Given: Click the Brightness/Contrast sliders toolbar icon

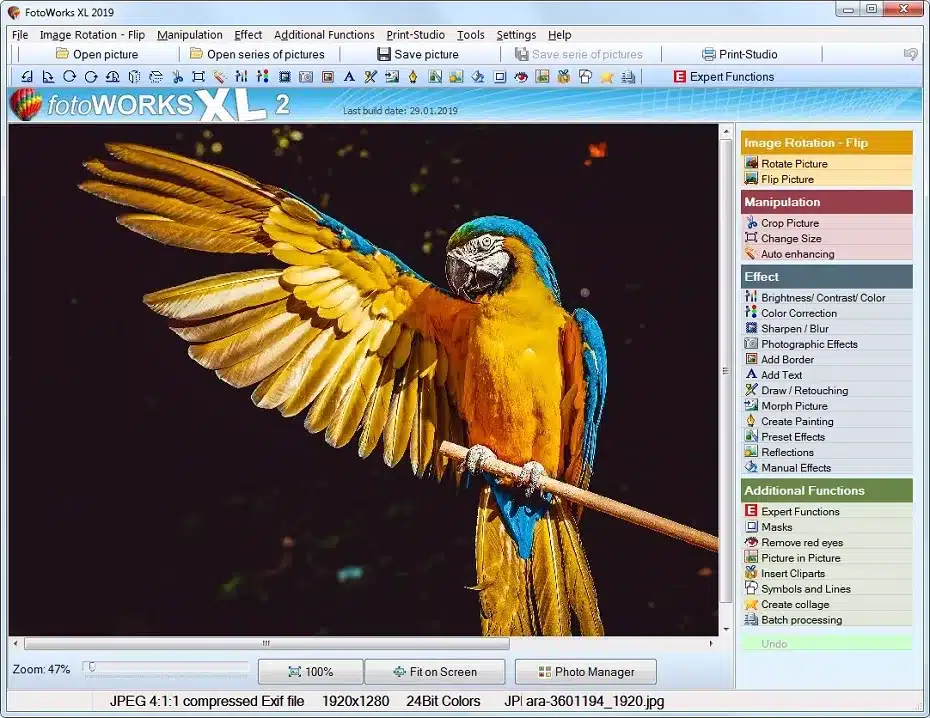Looking at the screenshot, I should 241,76.
